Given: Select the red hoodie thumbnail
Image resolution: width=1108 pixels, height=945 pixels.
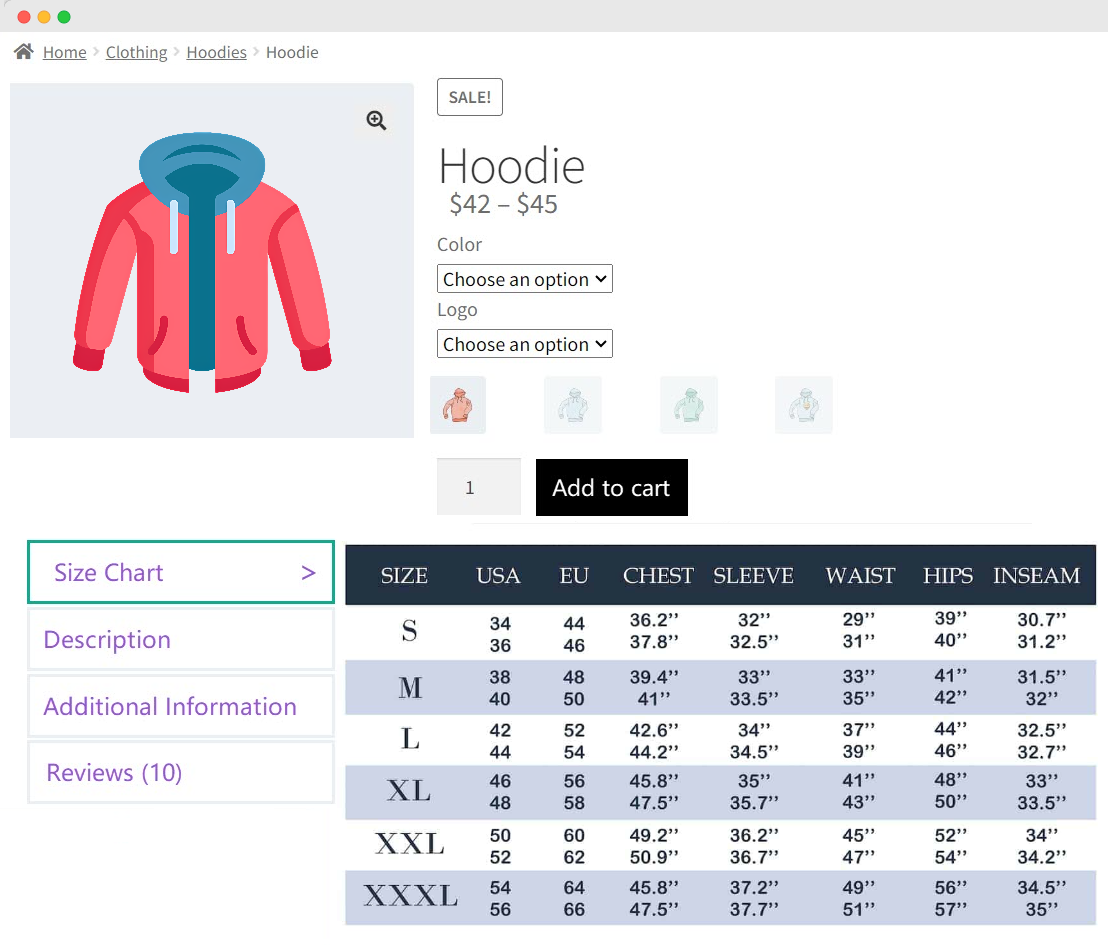Looking at the screenshot, I should coord(457,404).
